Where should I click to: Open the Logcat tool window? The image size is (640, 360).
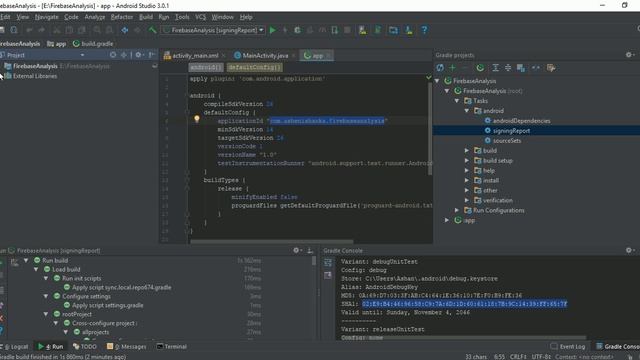(x=16, y=347)
